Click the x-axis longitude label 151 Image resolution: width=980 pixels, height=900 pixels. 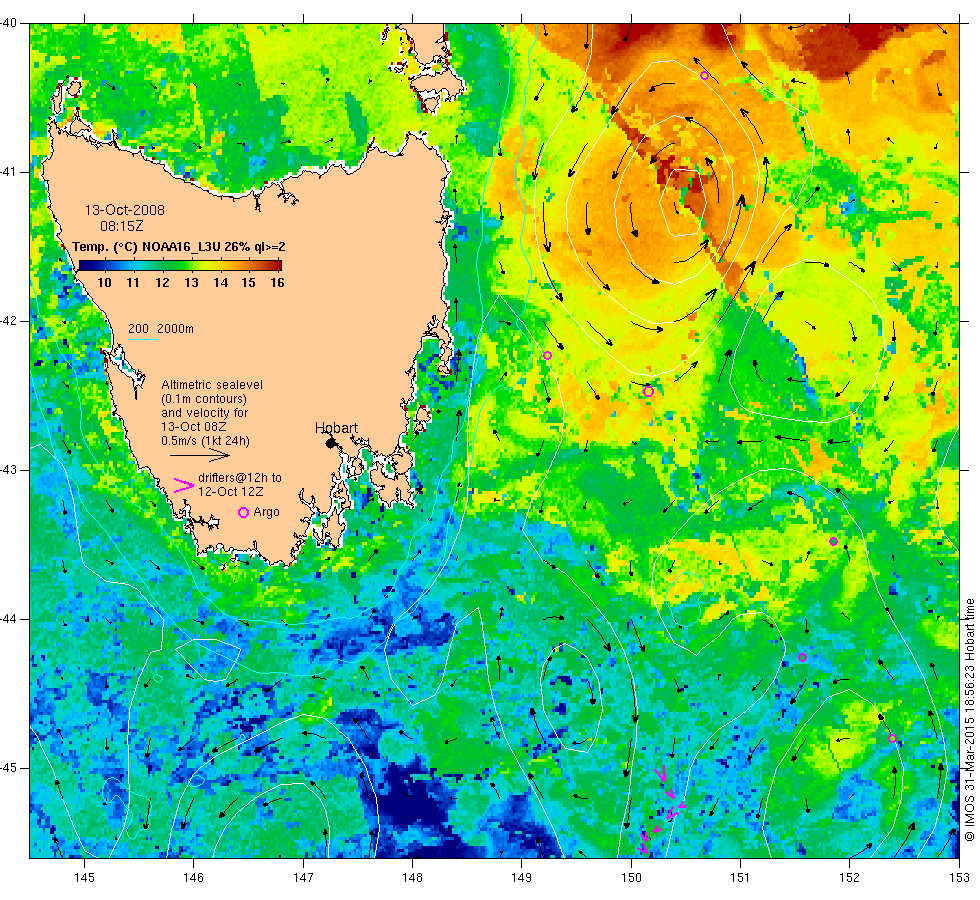coord(740,878)
